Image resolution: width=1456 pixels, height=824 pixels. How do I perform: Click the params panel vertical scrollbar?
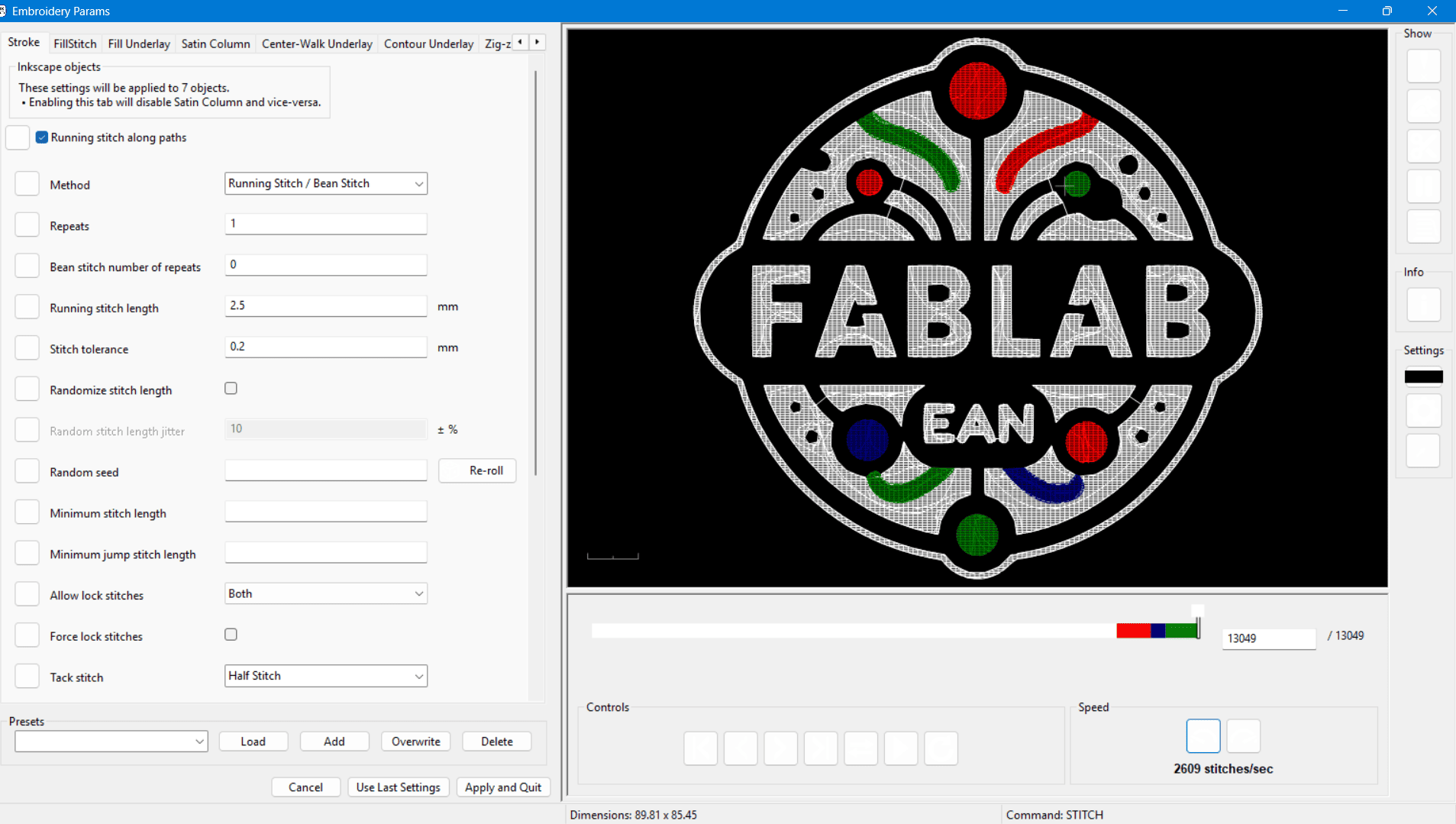click(x=536, y=273)
